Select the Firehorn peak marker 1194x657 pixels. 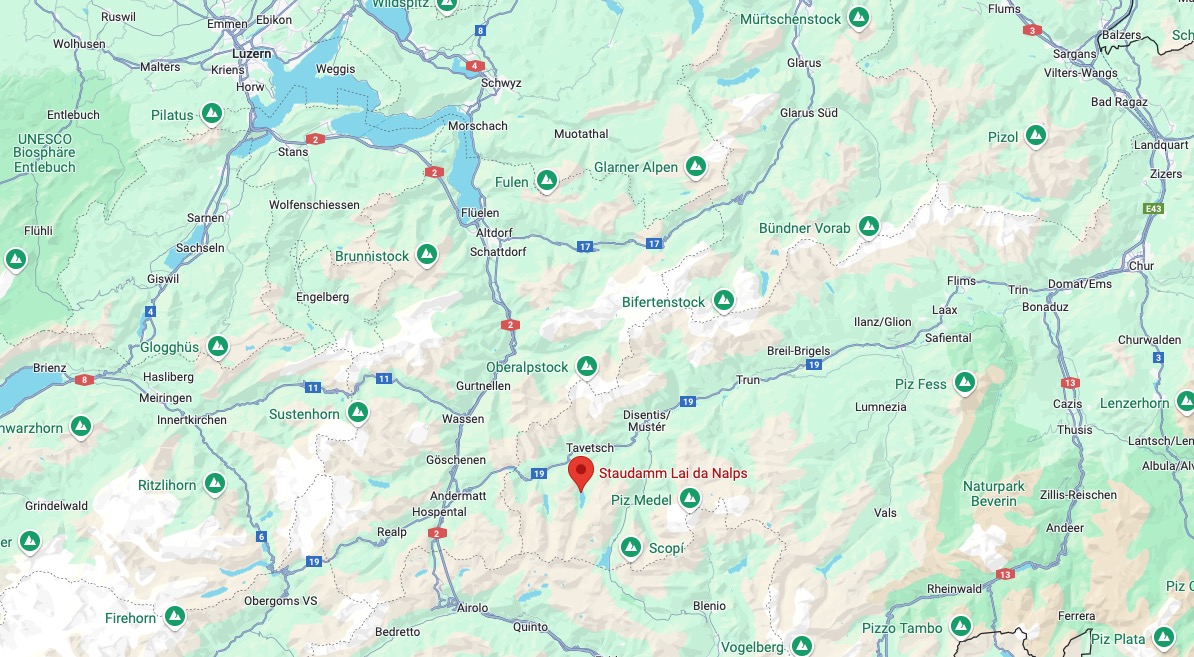pyautogui.click(x=175, y=616)
